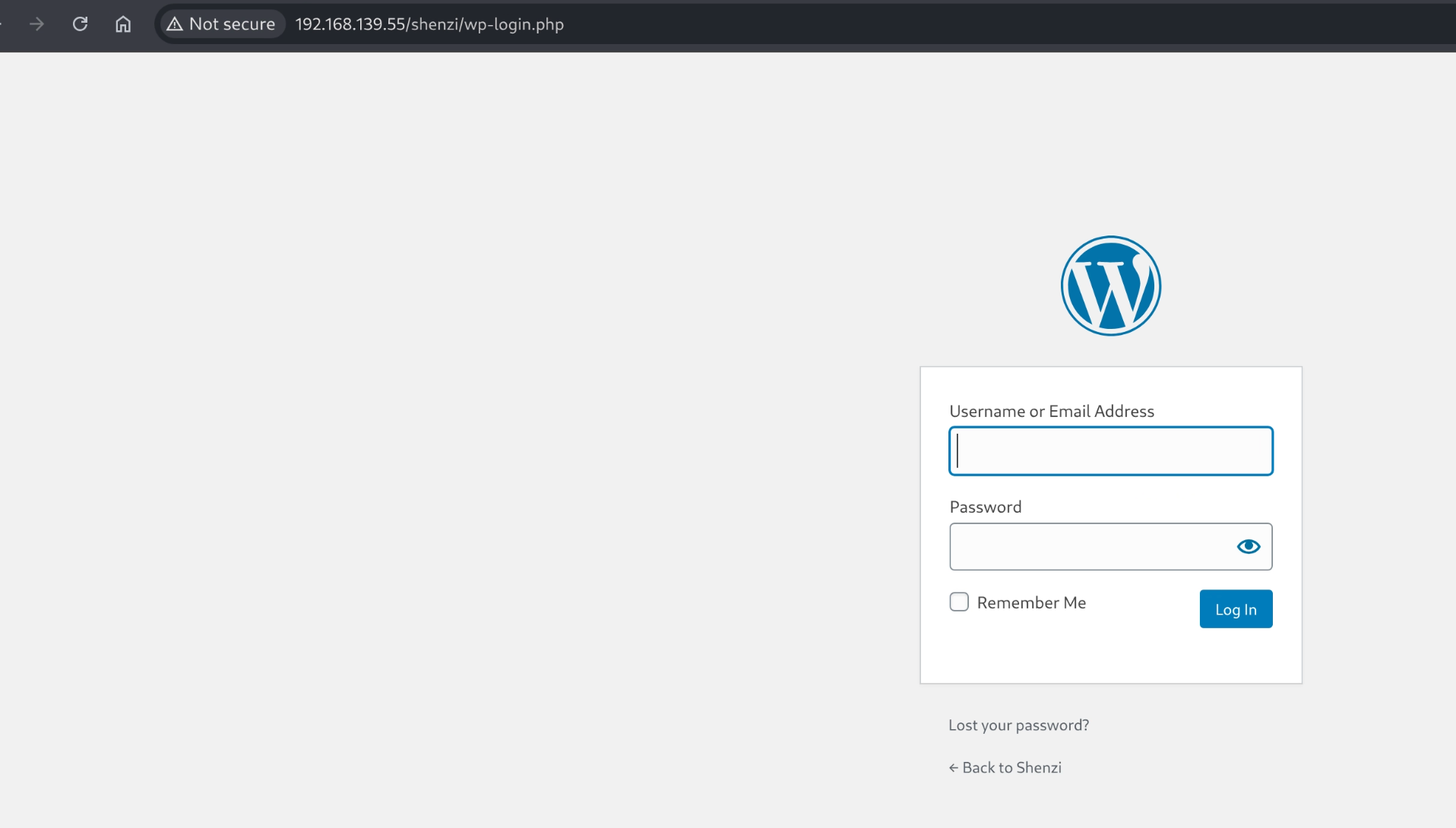Click the WordPress logo
The image size is (1456, 828).
point(1110,286)
